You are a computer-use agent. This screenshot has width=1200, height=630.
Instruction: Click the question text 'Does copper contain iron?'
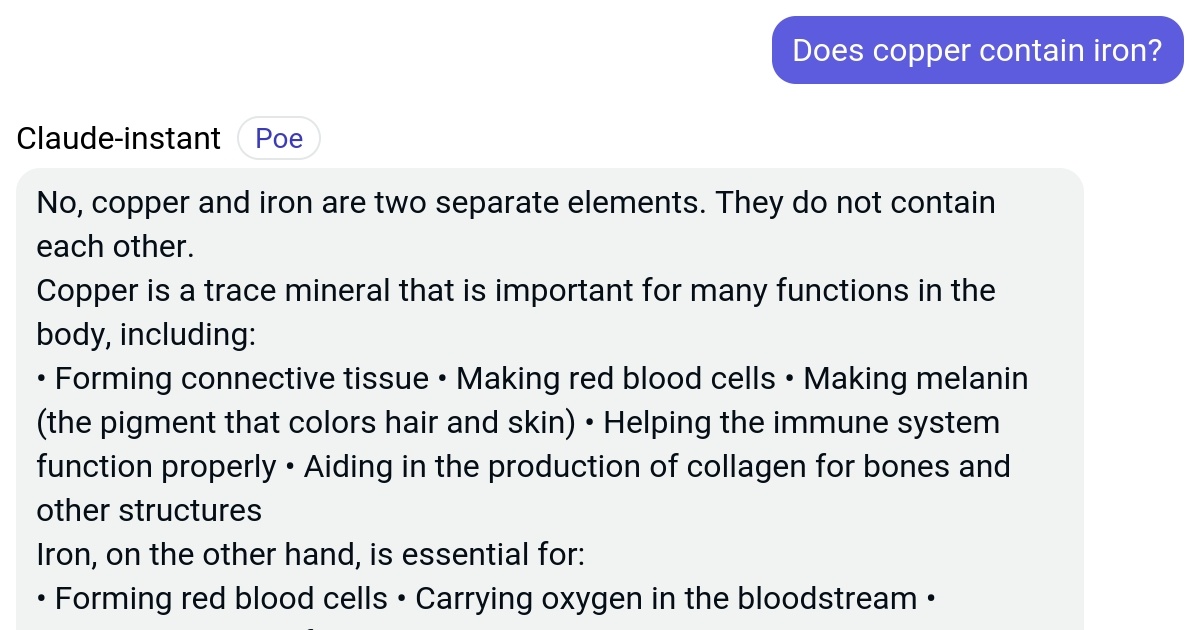pos(977,49)
